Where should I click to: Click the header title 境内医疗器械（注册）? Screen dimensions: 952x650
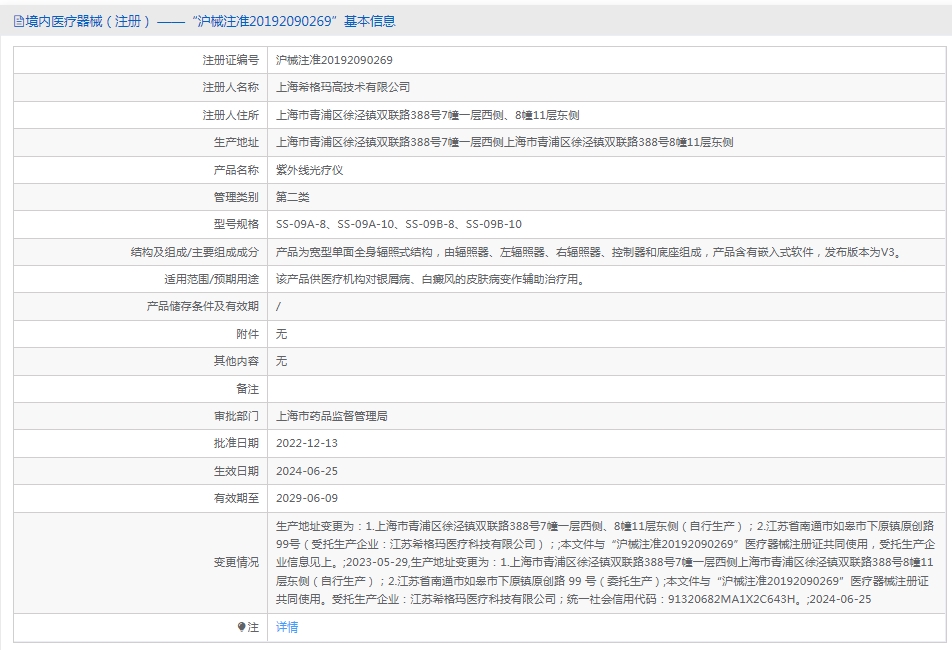tap(87, 21)
